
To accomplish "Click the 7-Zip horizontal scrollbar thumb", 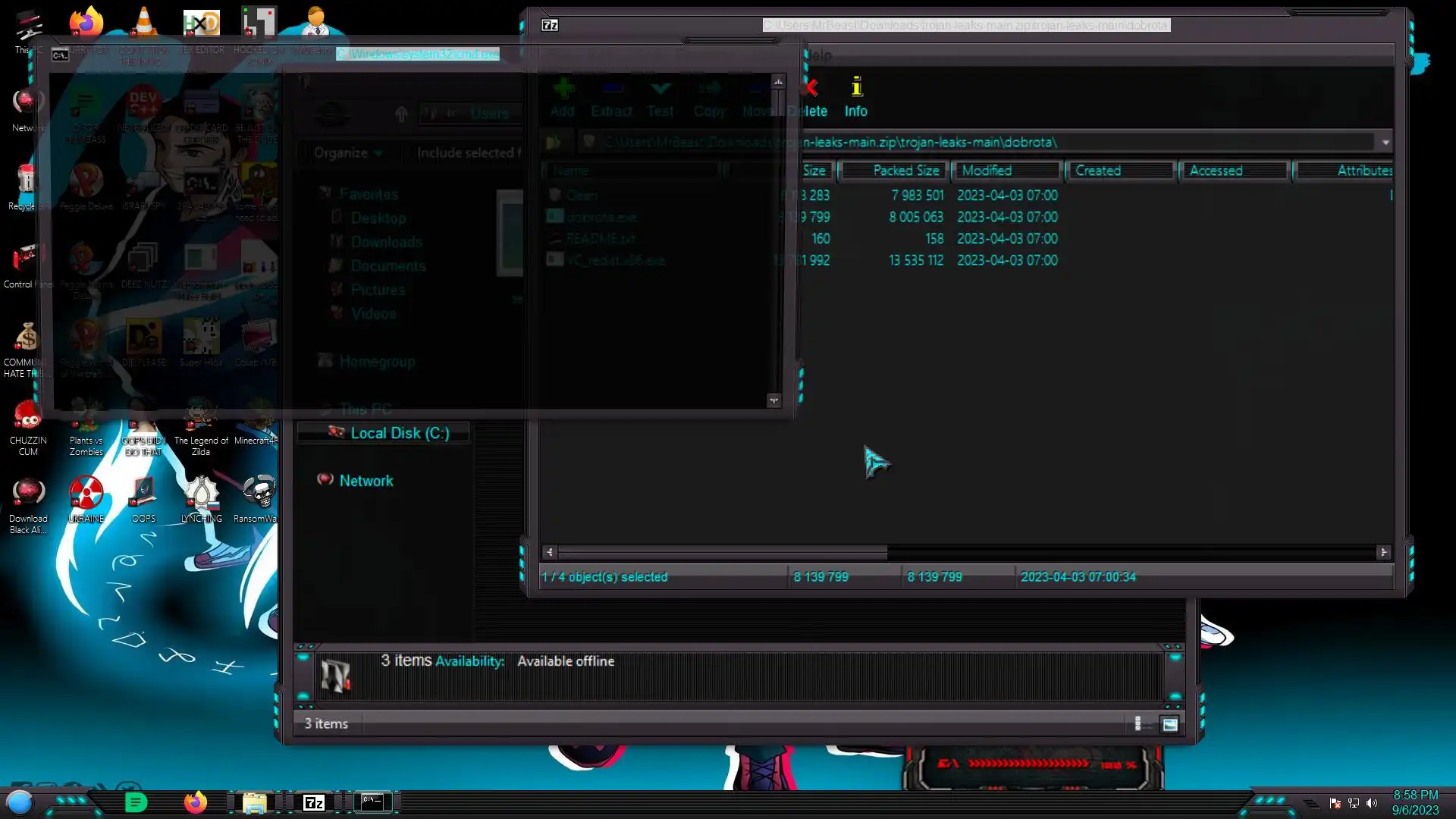I will [722, 553].
